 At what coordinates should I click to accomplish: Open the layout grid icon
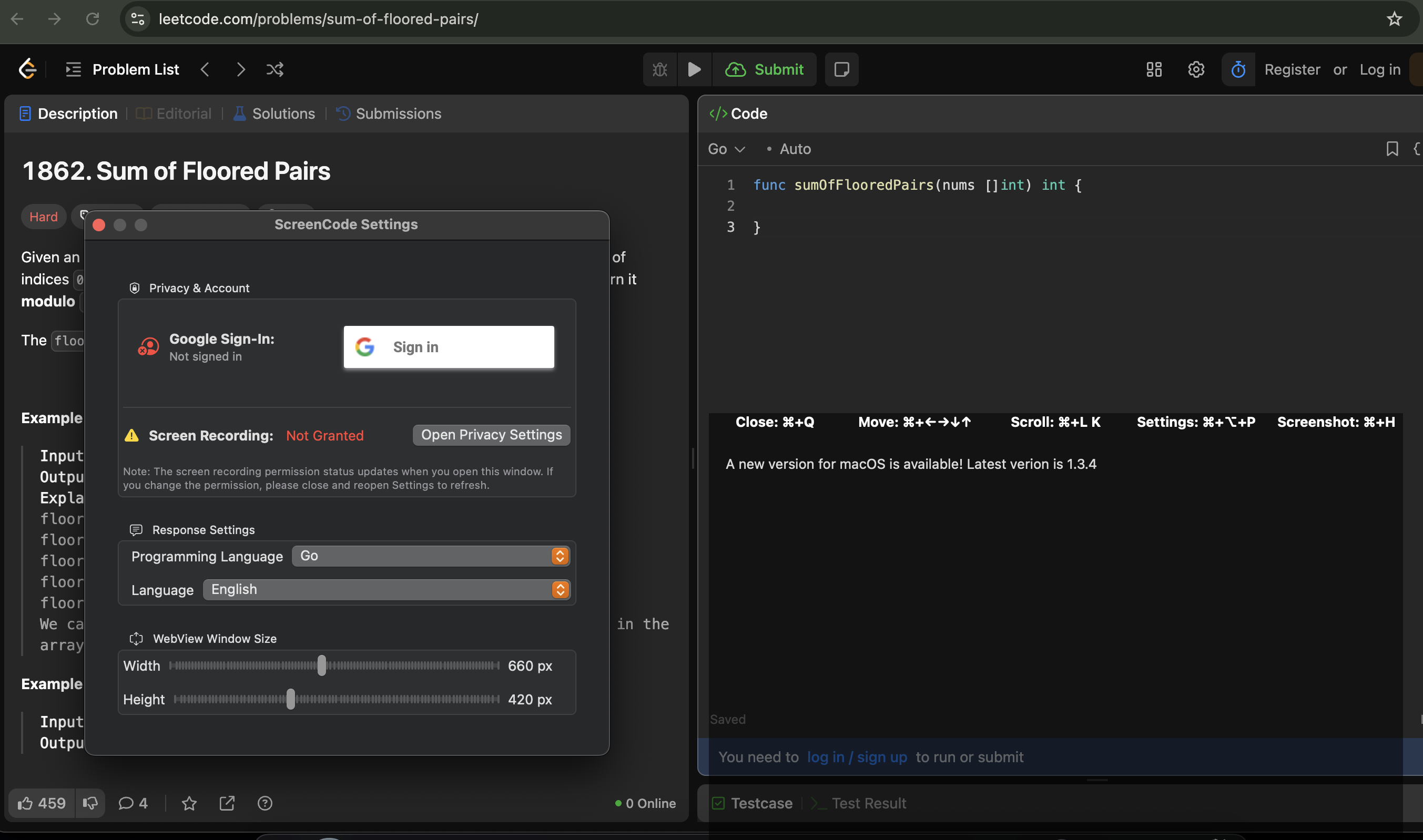pos(1154,69)
